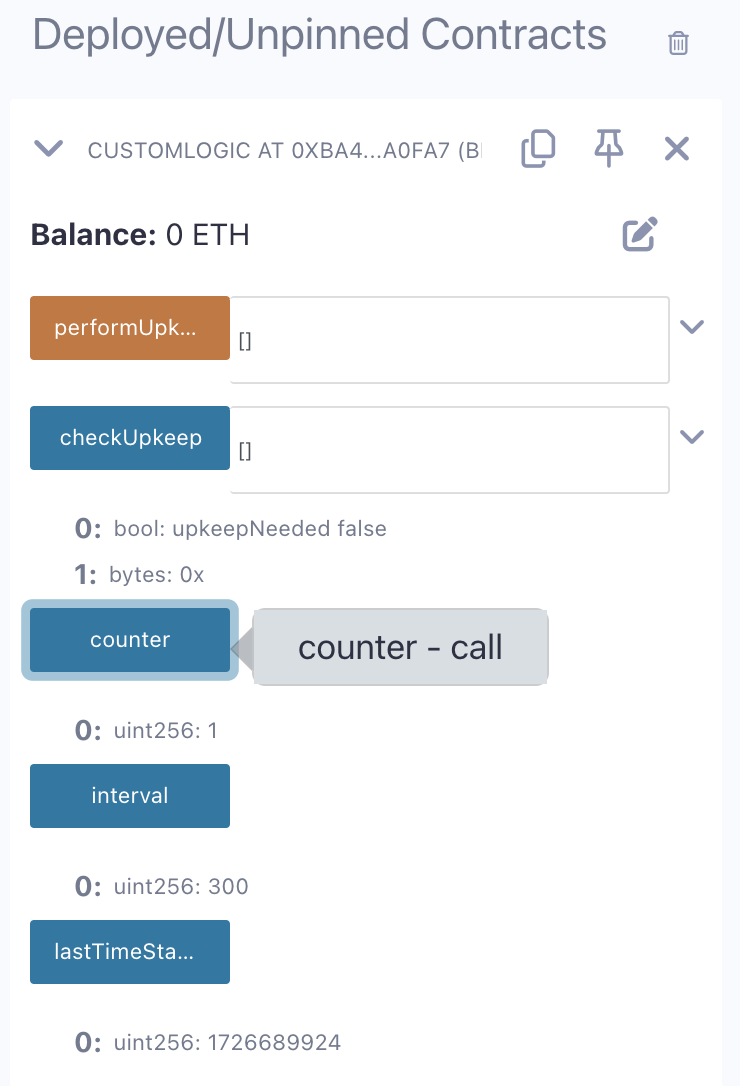Image resolution: width=740 pixels, height=1086 pixels.
Task: Click the CUSTOMLOGIC AT 0XBA4 contract title
Action: click(284, 151)
